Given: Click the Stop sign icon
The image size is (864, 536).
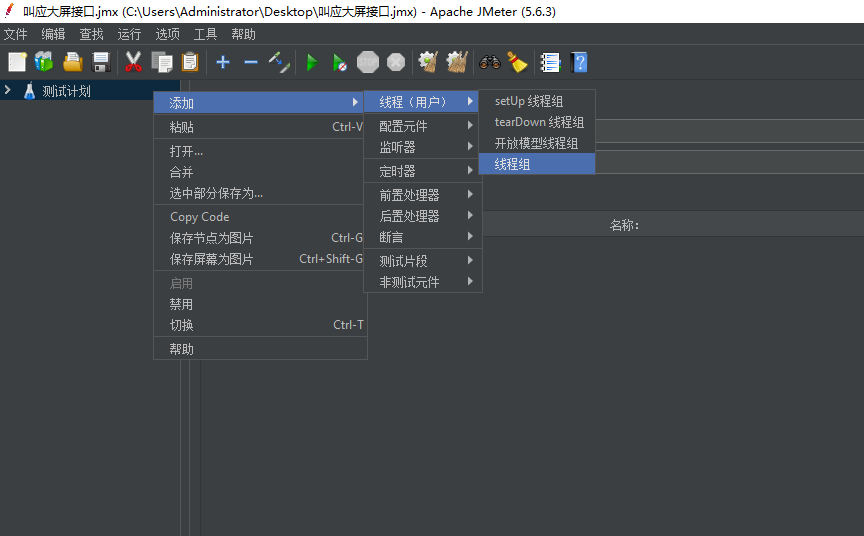Looking at the screenshot, I should tap(368, 62).
